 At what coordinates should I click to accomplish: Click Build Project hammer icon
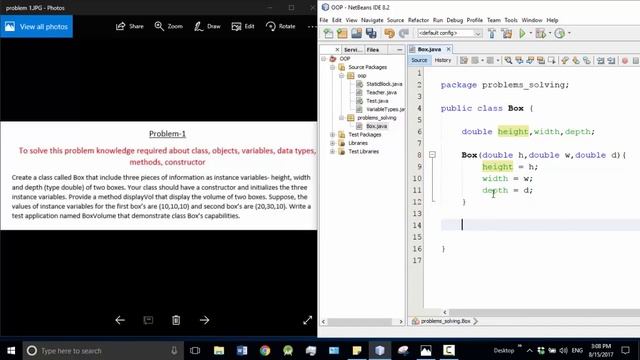[x=492, y=33]
